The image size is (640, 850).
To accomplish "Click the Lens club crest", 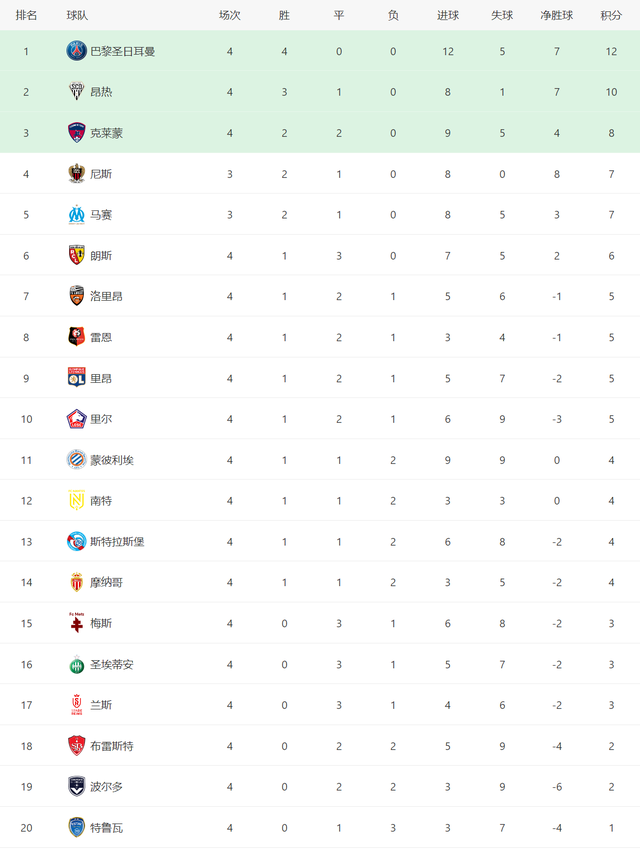I will tap(76, 255).
